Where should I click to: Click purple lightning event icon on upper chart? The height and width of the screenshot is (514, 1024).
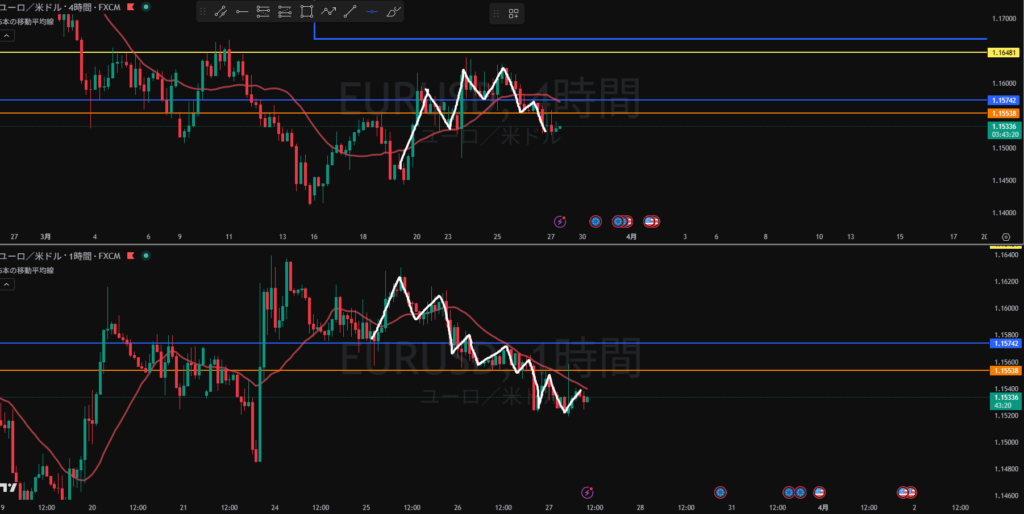[560, 221]
